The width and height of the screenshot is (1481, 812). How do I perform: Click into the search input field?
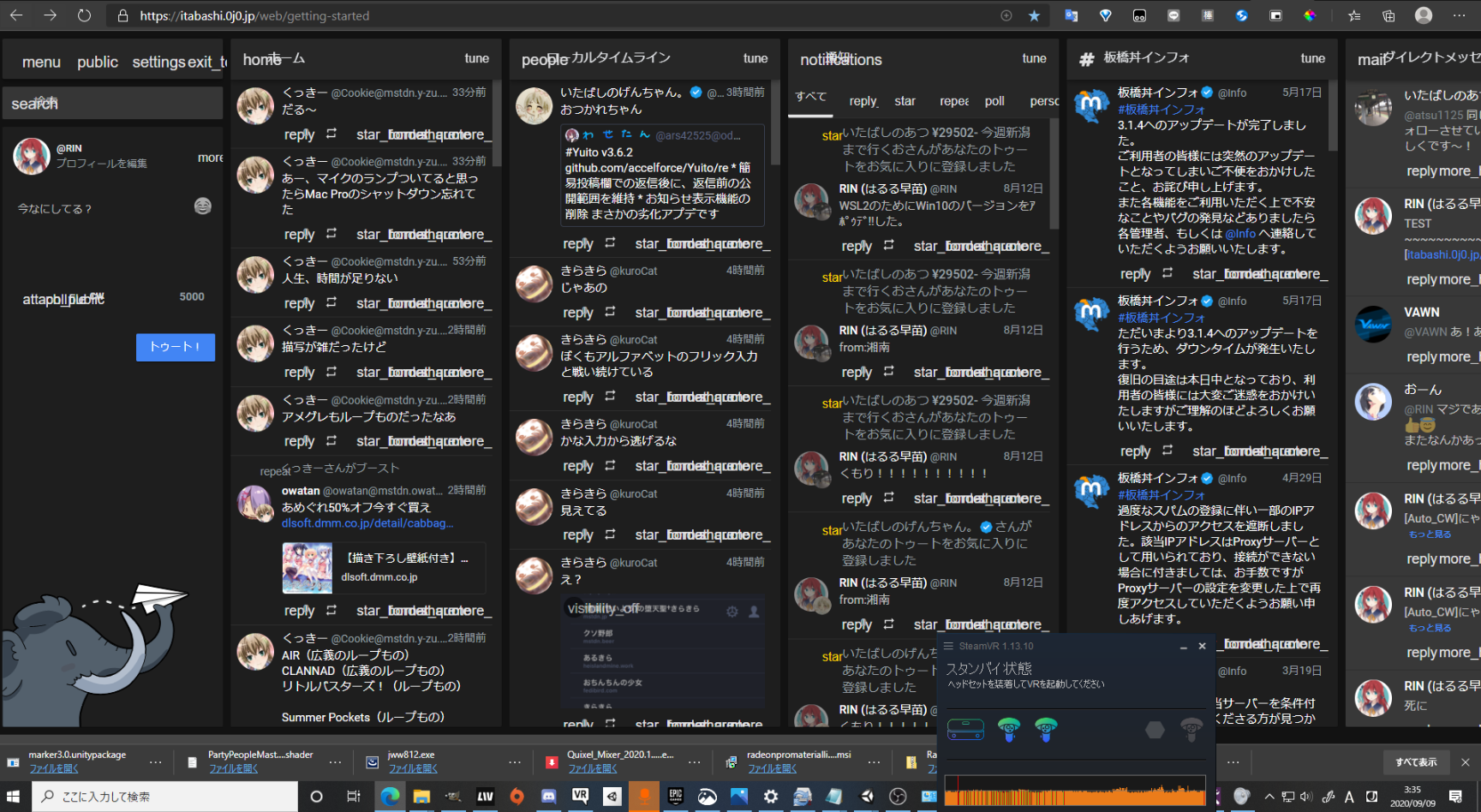112,104
